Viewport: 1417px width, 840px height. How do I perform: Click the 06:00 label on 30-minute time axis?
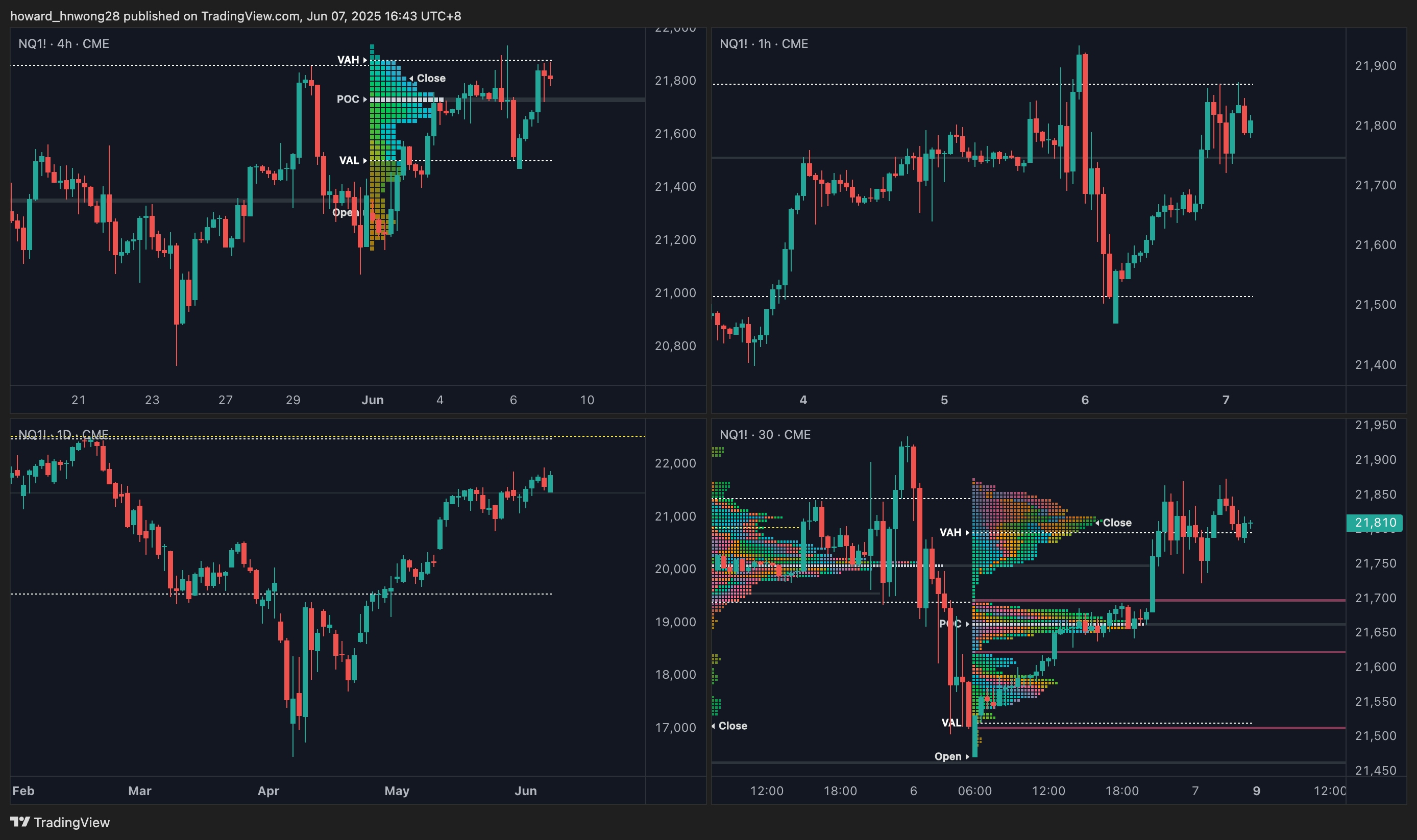(974, 790)
